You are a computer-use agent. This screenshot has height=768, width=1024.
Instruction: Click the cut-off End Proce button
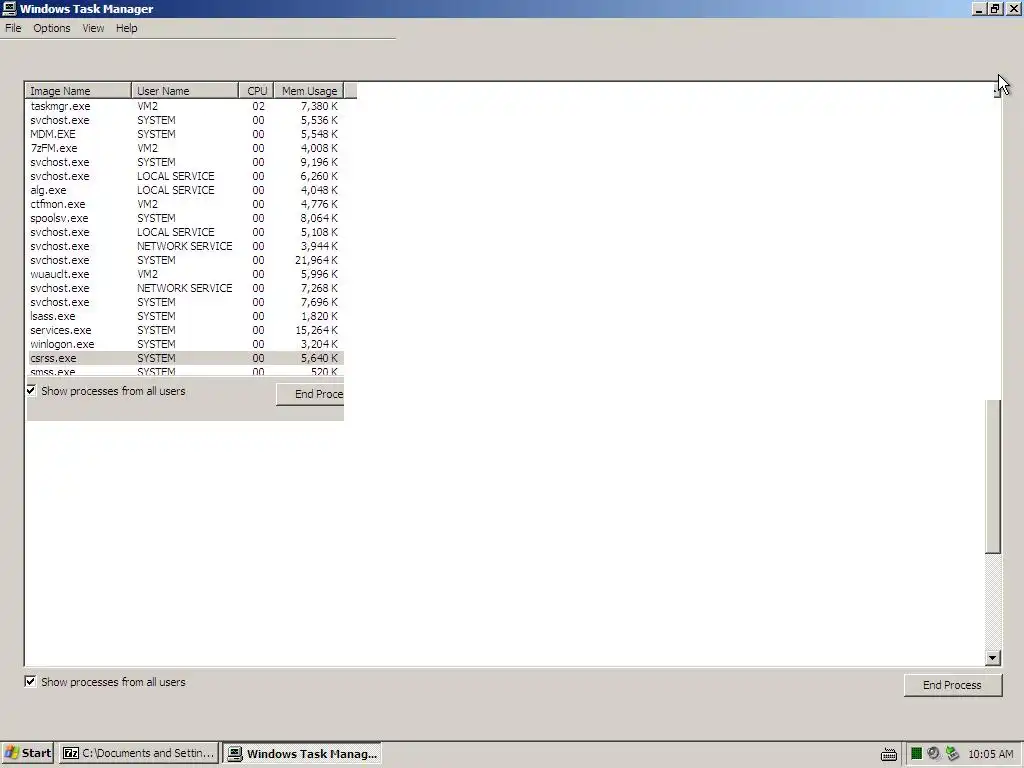(310, 394)
